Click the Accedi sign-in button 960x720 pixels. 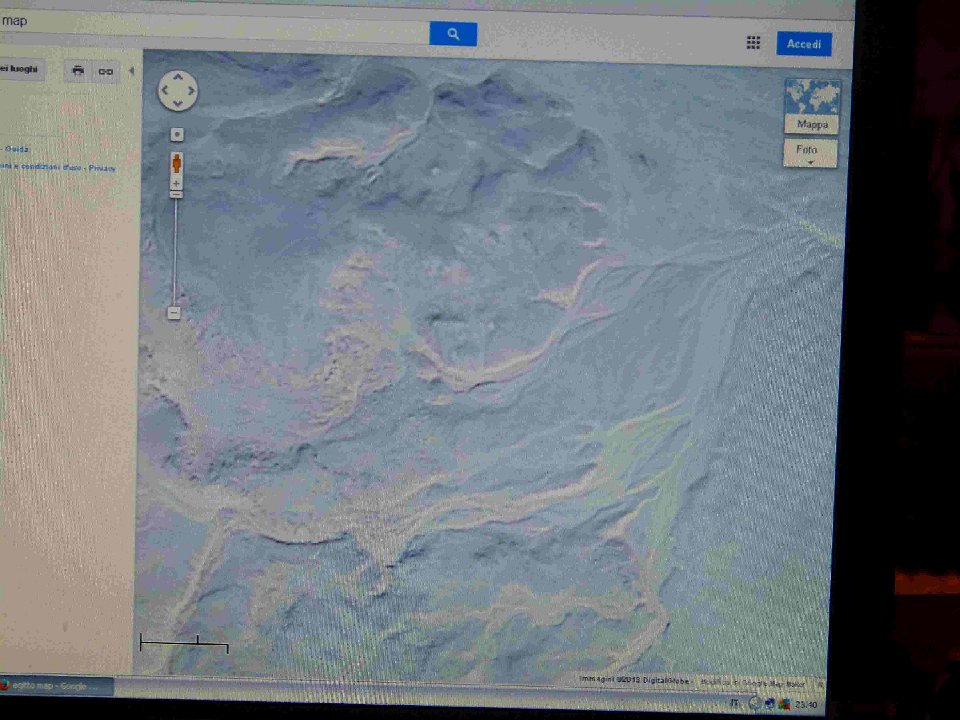804,43
